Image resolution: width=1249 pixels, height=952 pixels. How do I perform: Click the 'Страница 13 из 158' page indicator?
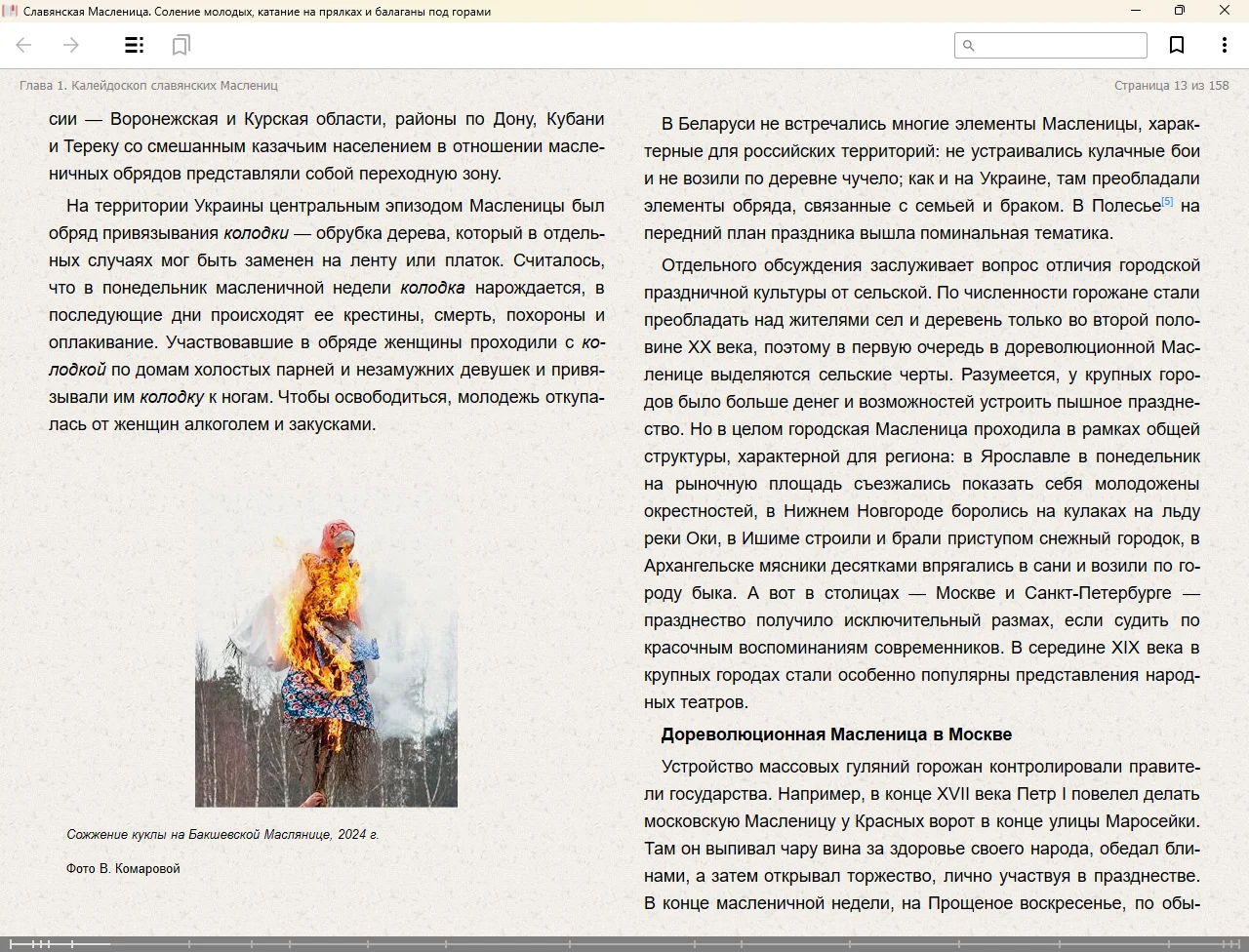(x=1171, y=86)
